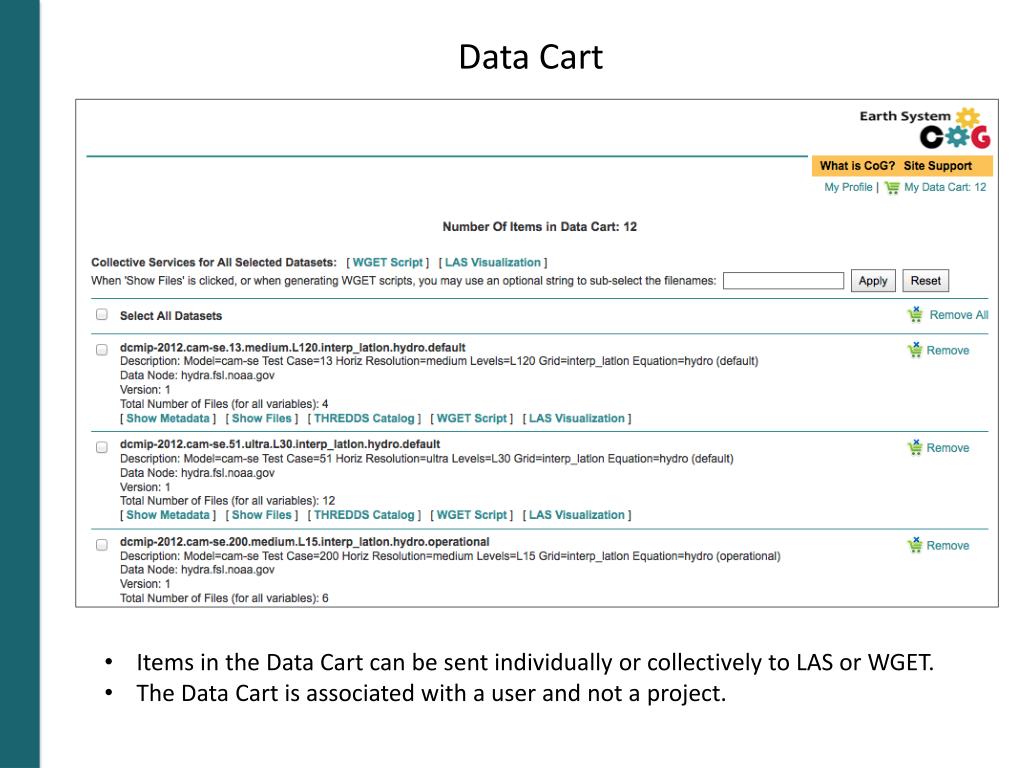Image resolution: width=1024 pixels, height=768 pixels.
Task: Click the My Data Cart shopping cart icon
Action: pos(892,188)
